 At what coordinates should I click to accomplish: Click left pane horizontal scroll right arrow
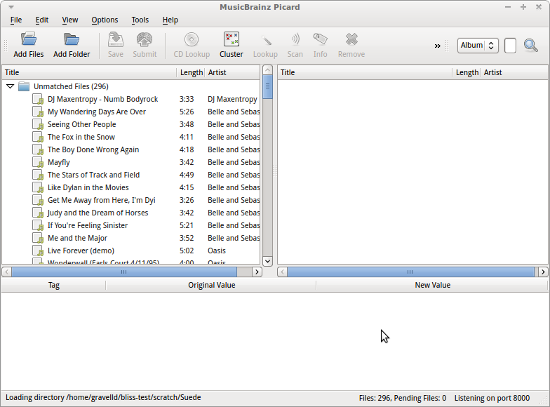pos(257,272)
